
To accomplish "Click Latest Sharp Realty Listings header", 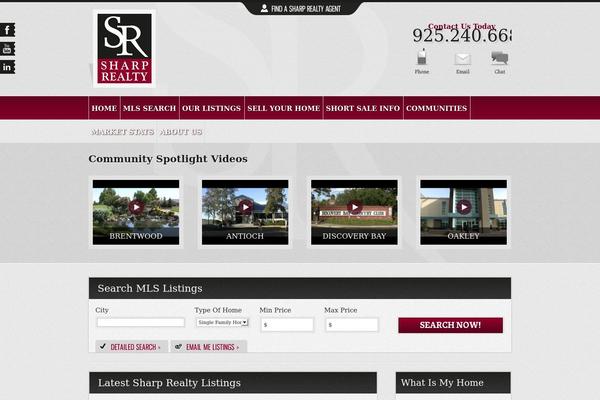I will pyautogui.click(x=233, y=383).
